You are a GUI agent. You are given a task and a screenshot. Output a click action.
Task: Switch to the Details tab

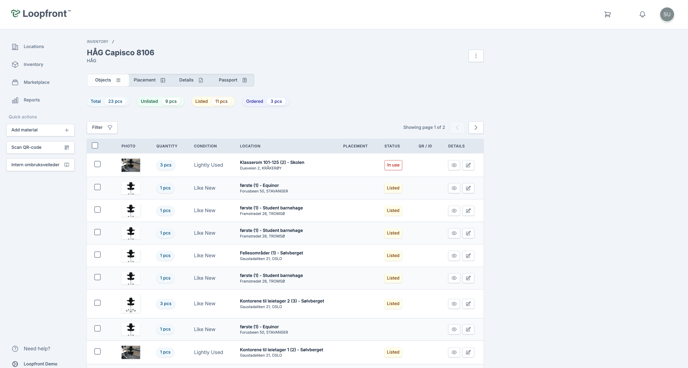click(191, 80)
